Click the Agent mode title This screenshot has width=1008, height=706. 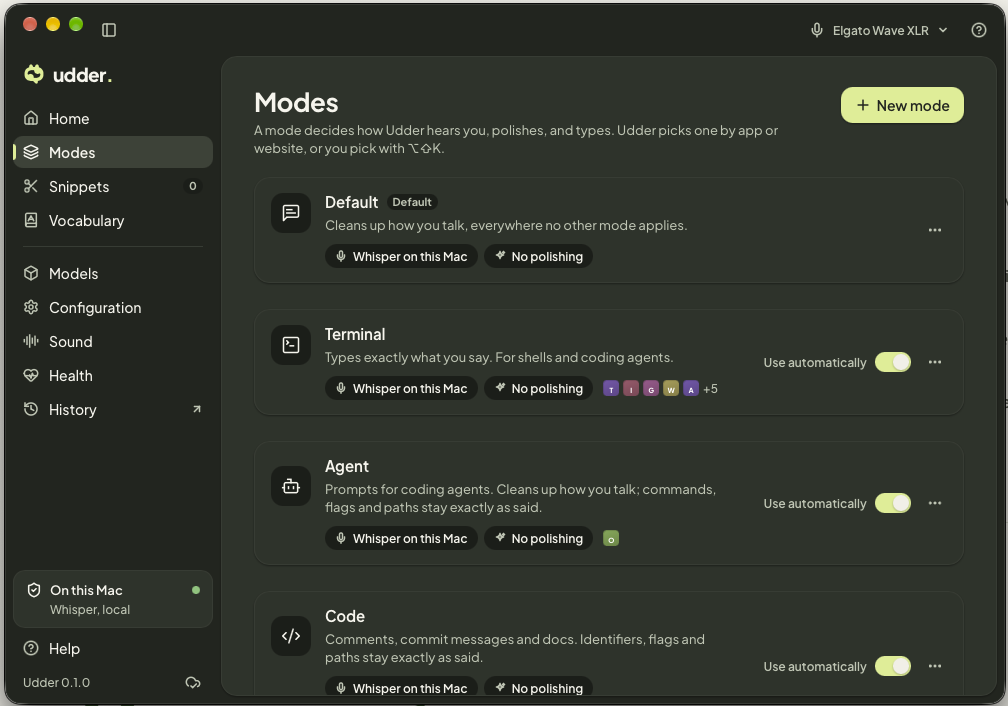point(346,467)
